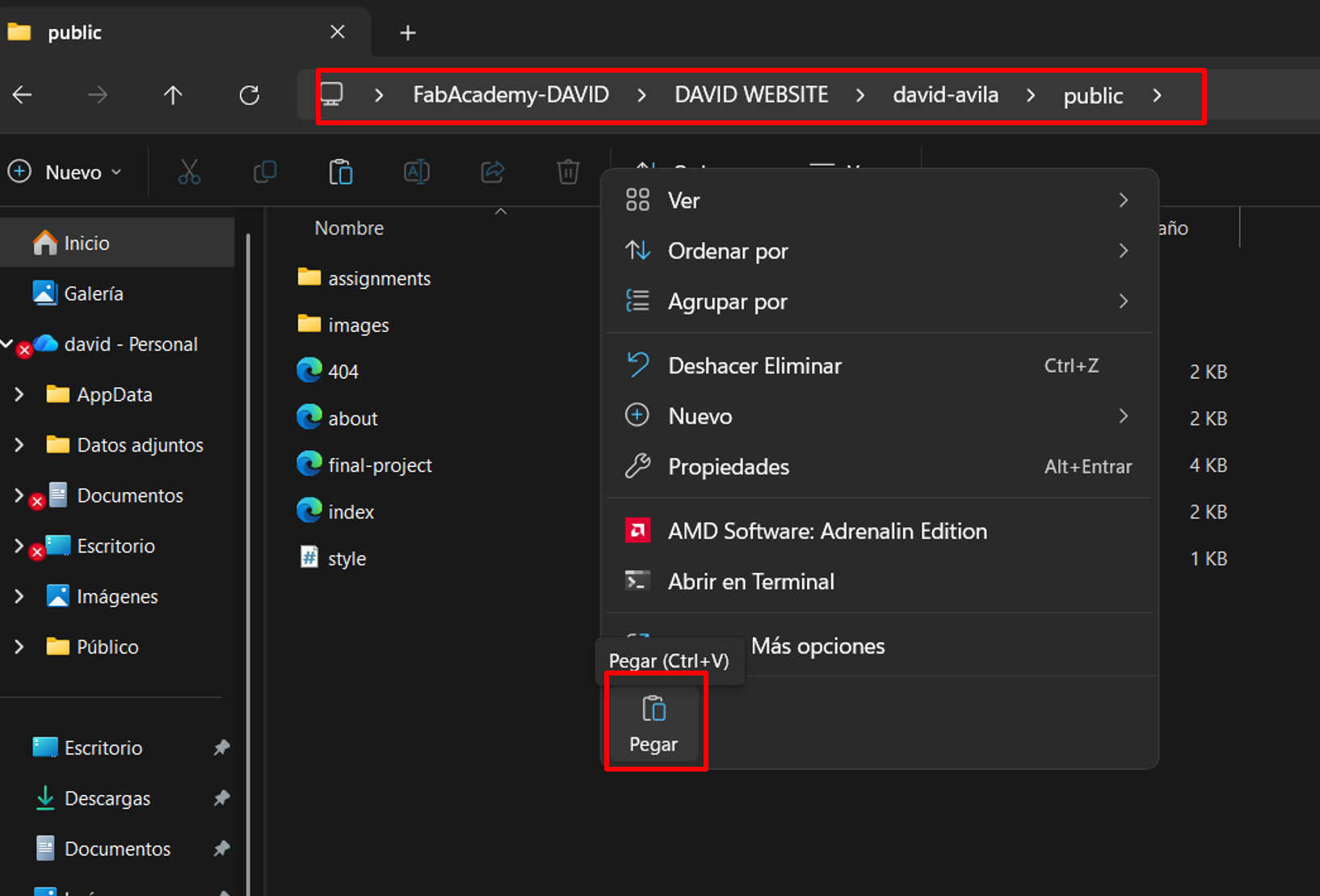The width and height of the screenshot is (1320, 896).
Task: Click the Cut scissors icon in toolbar
Action: (x=189, y=172)
